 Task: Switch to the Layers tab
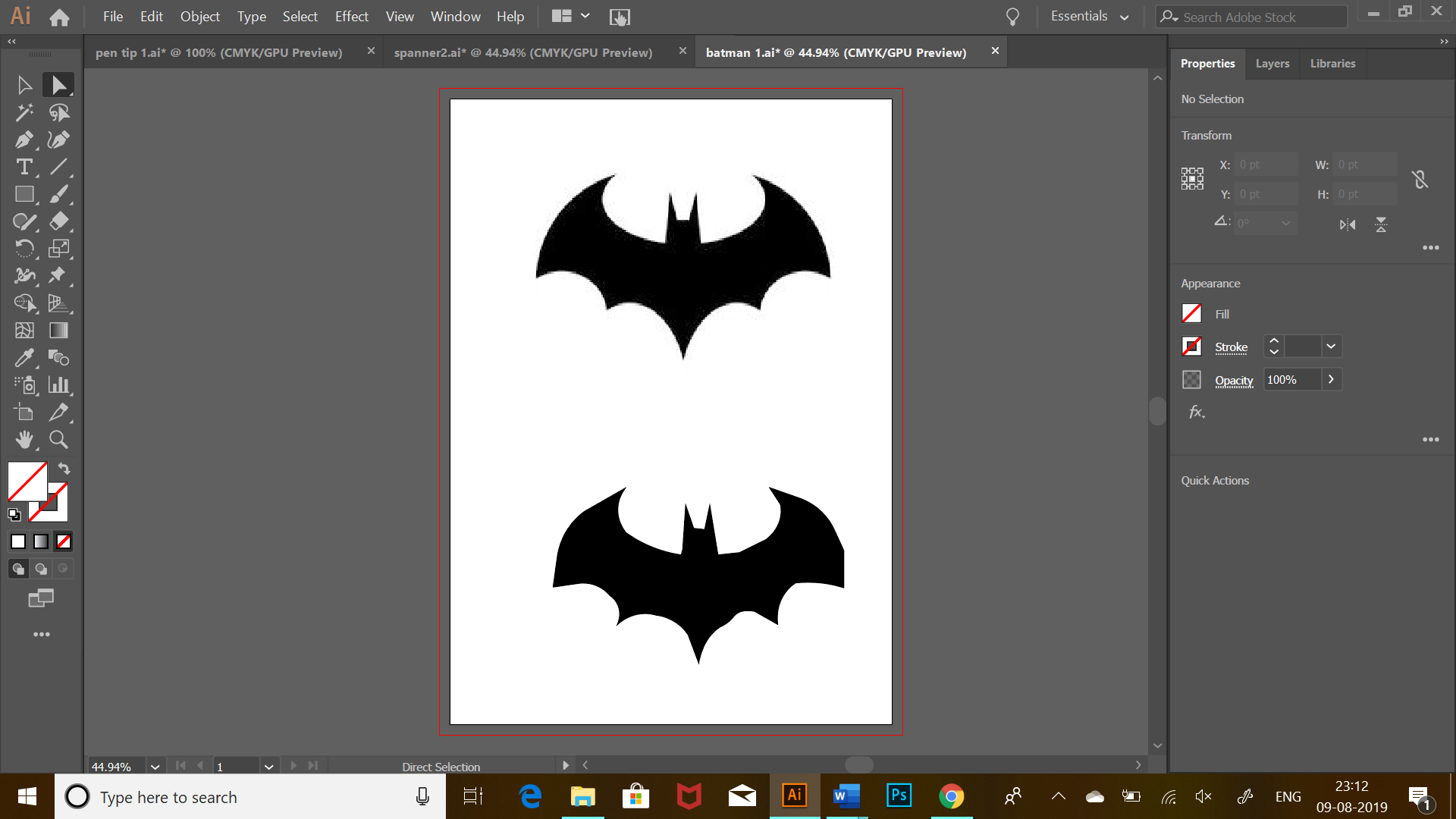click(1272, 64)
